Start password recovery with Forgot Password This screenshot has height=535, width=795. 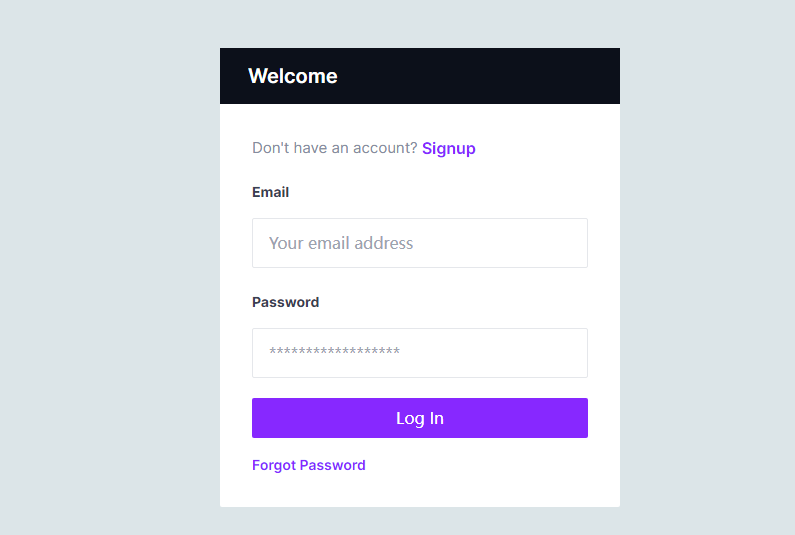tap(309, 465)
